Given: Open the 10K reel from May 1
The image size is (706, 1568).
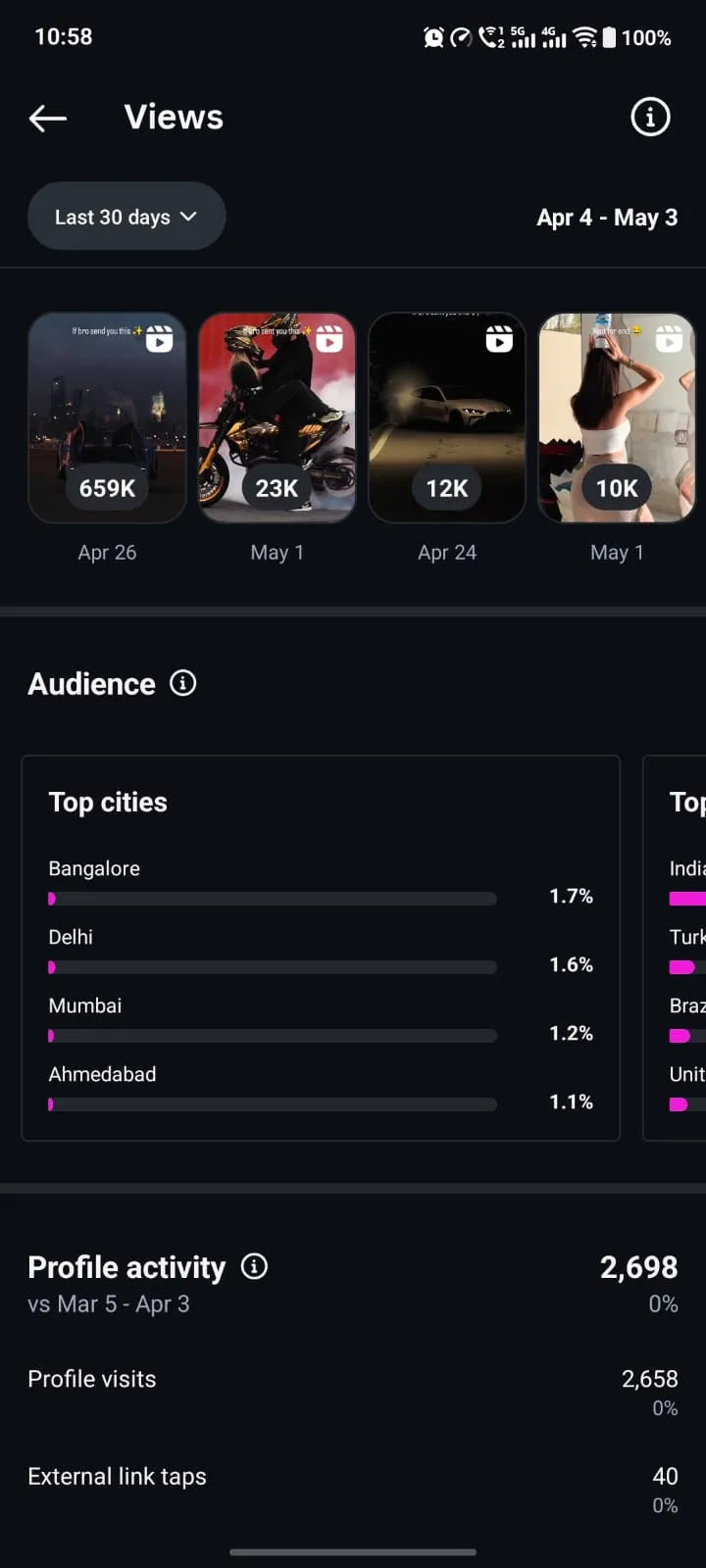Looking at the screenshot, I should point(617,417).
